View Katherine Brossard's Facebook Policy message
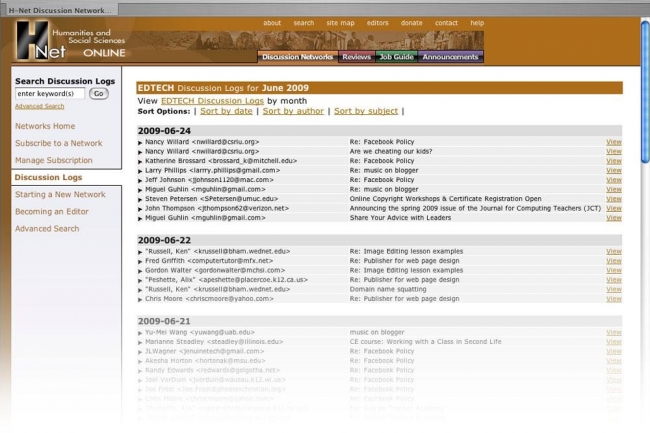This screenshot has height=433, width=650. click(x=614, y=161)
